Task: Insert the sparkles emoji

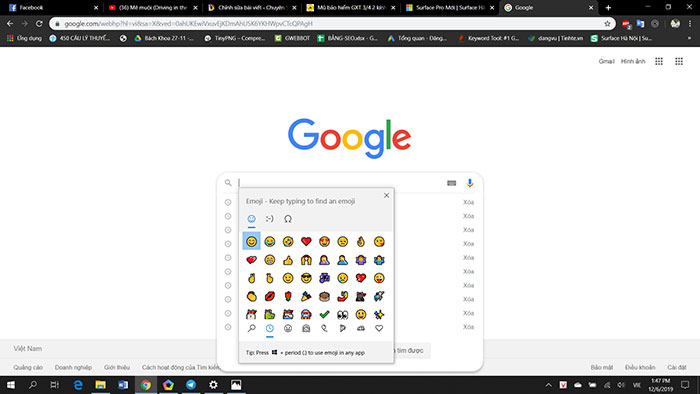Action: pos(379,315)
